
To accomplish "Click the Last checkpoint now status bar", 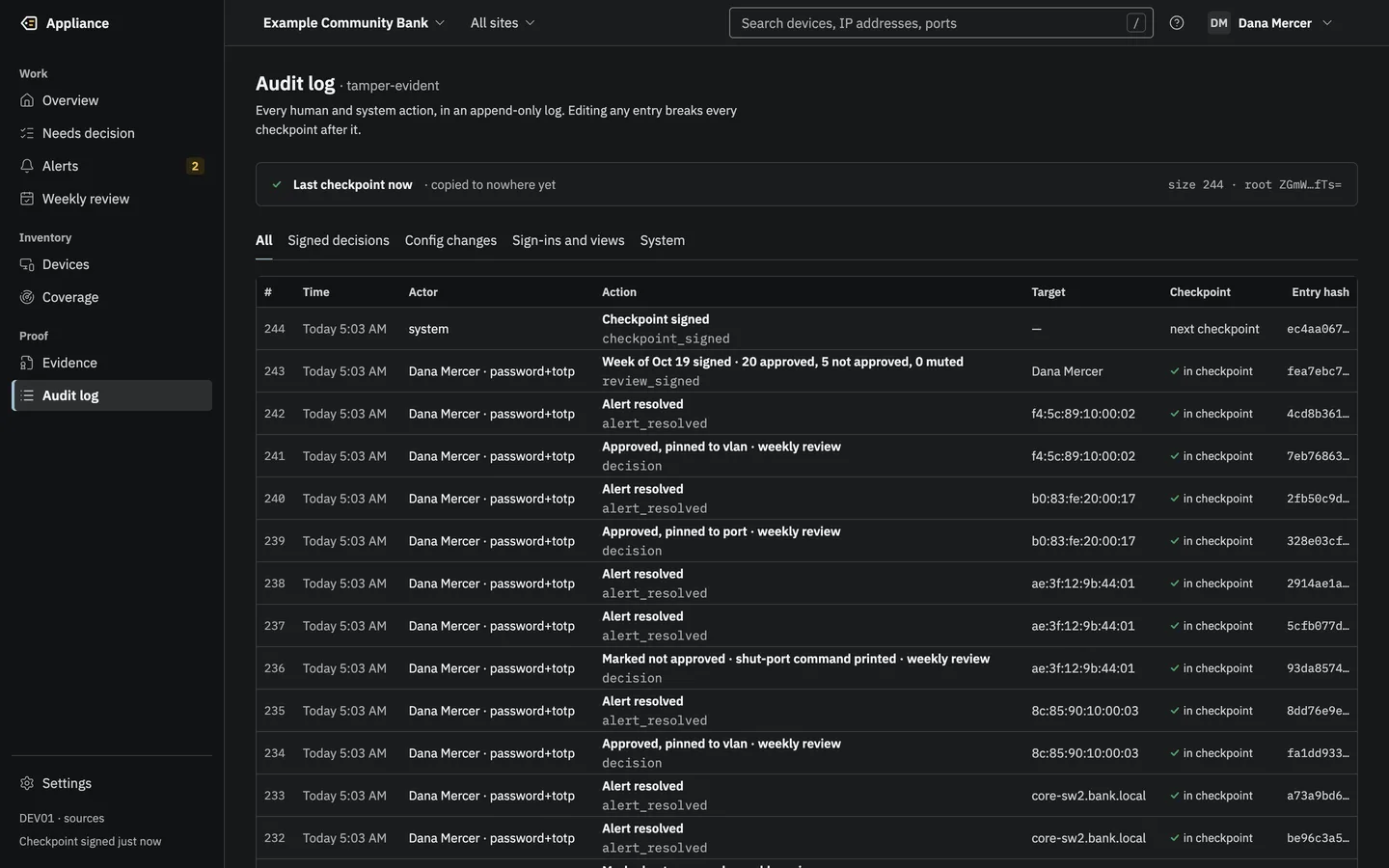I will 806,184.
